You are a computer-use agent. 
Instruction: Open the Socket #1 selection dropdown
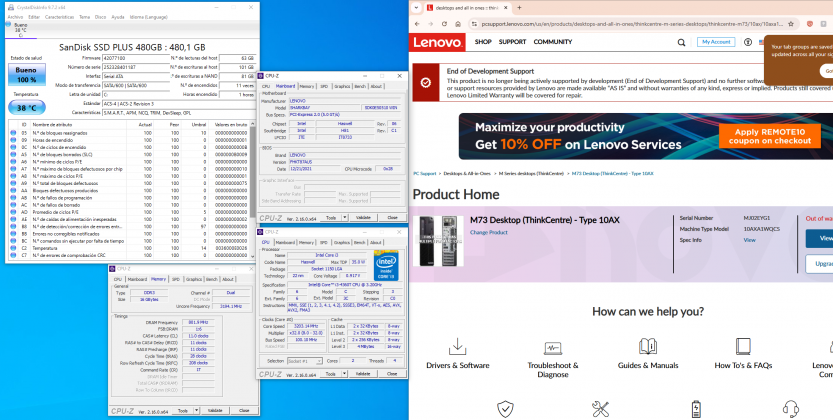[x=304, y=361]
